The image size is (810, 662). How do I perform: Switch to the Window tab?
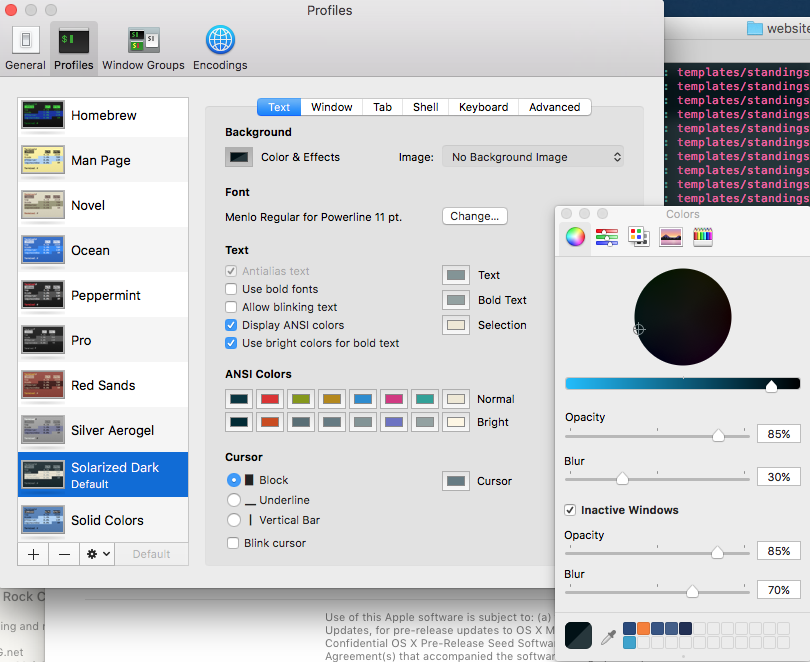point(332,107)
